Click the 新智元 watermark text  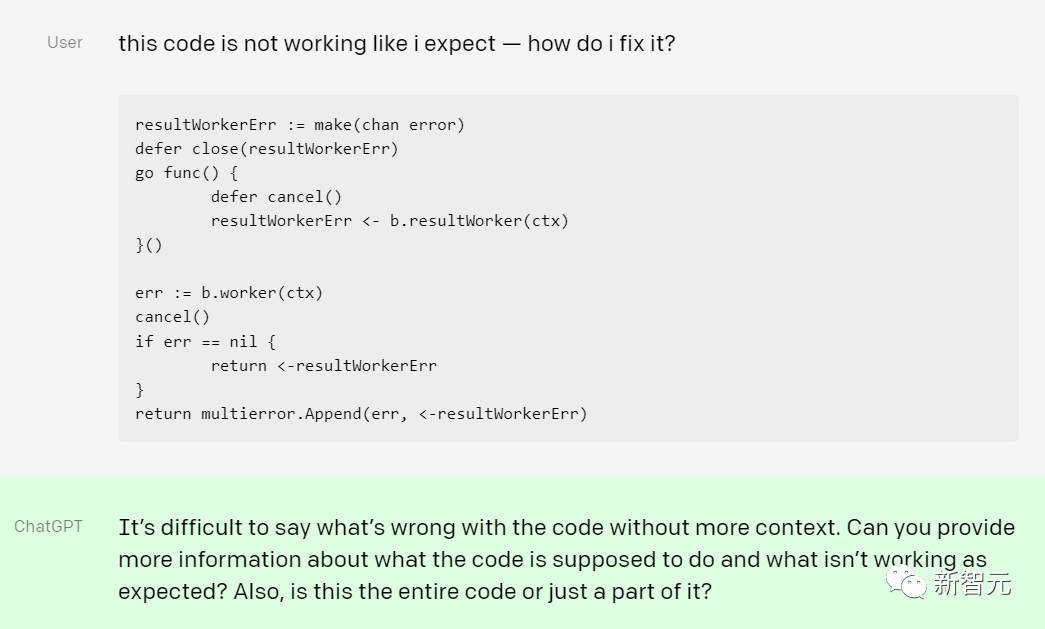(x=972, y=583)
